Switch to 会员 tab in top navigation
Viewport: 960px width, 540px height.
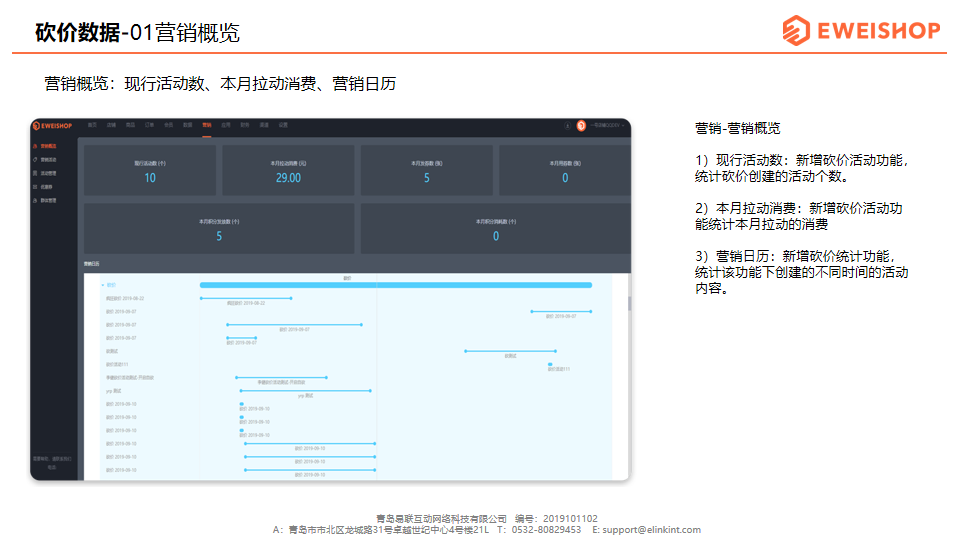pos(168,125)
